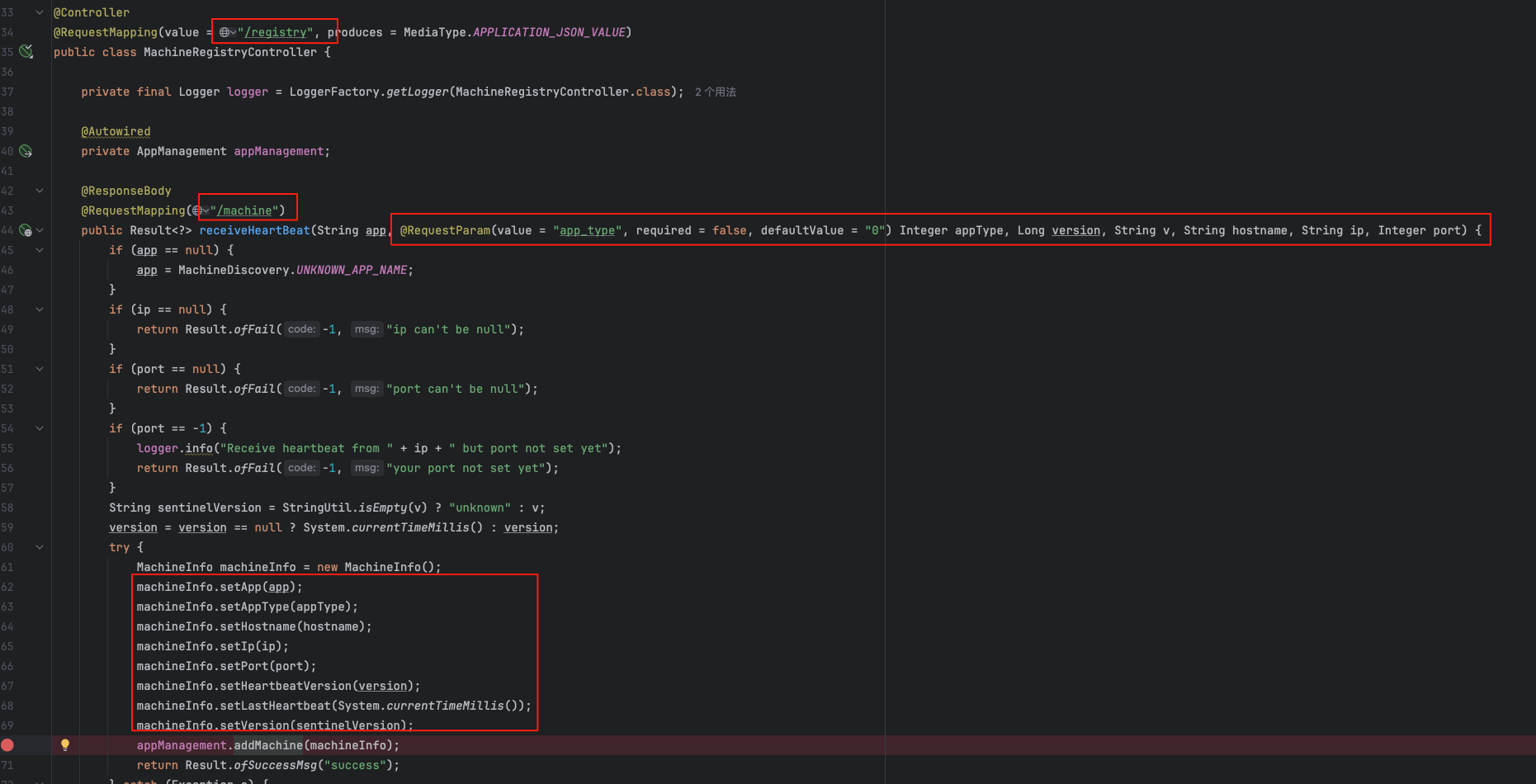The height and width of the screenshot is (784, 1536).
Task: Click the "success" string literal
Action: 355,765
